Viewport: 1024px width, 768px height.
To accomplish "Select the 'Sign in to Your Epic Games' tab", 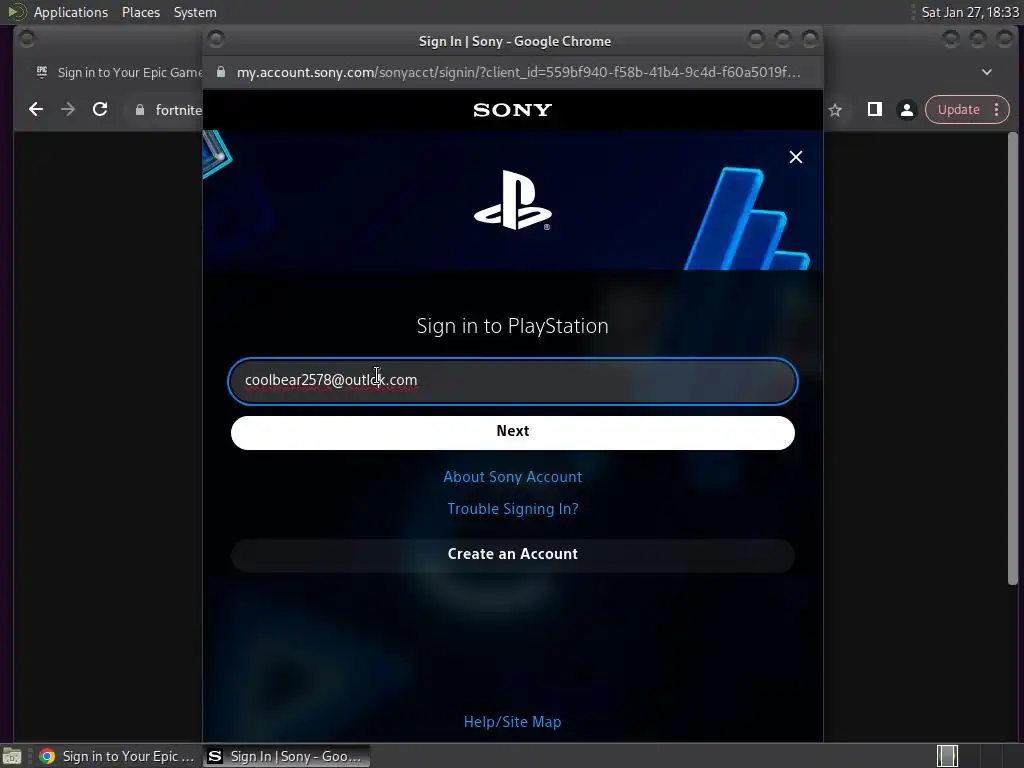I will coord(118,72).
